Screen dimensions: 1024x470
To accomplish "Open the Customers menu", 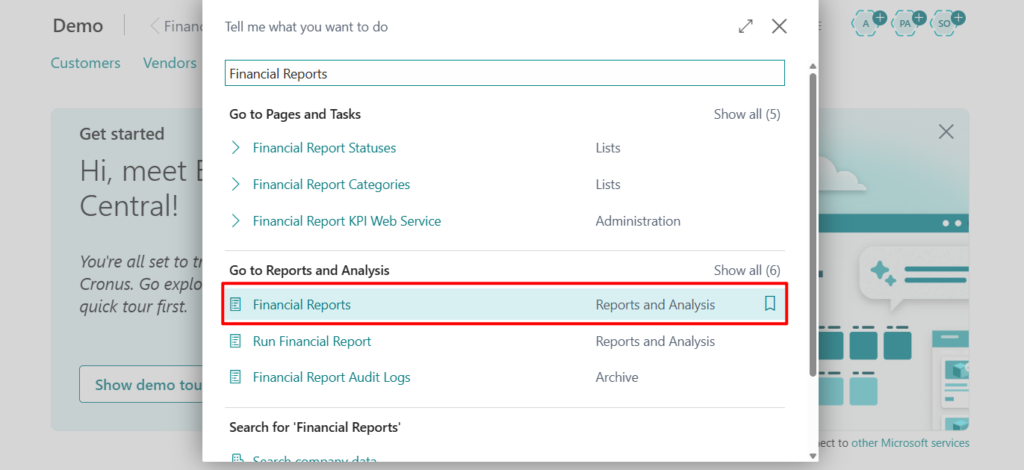I will tap(85, 63).
